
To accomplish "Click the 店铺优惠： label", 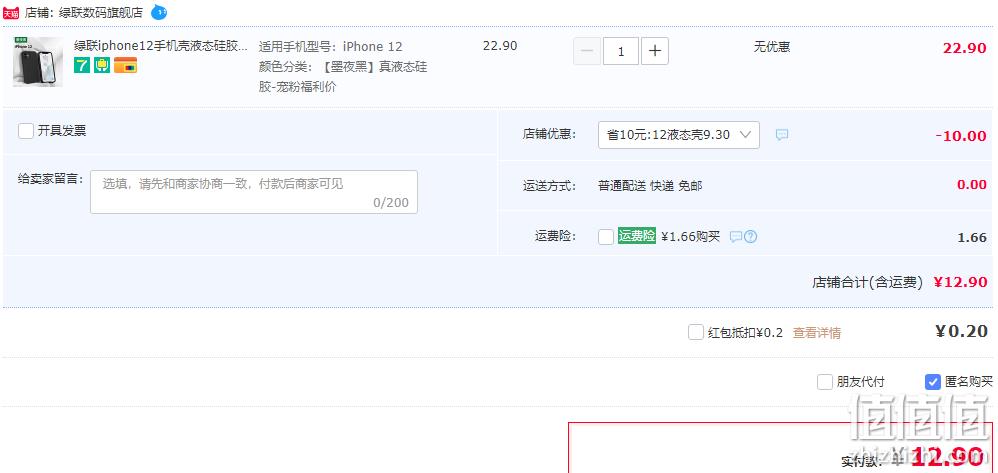I will click(x=549, y=134).
